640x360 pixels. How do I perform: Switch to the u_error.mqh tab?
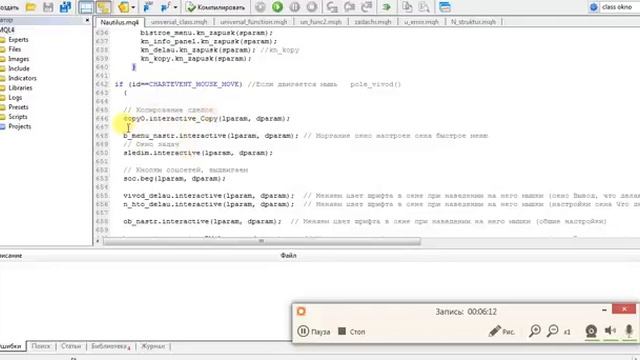click(421, 22)
